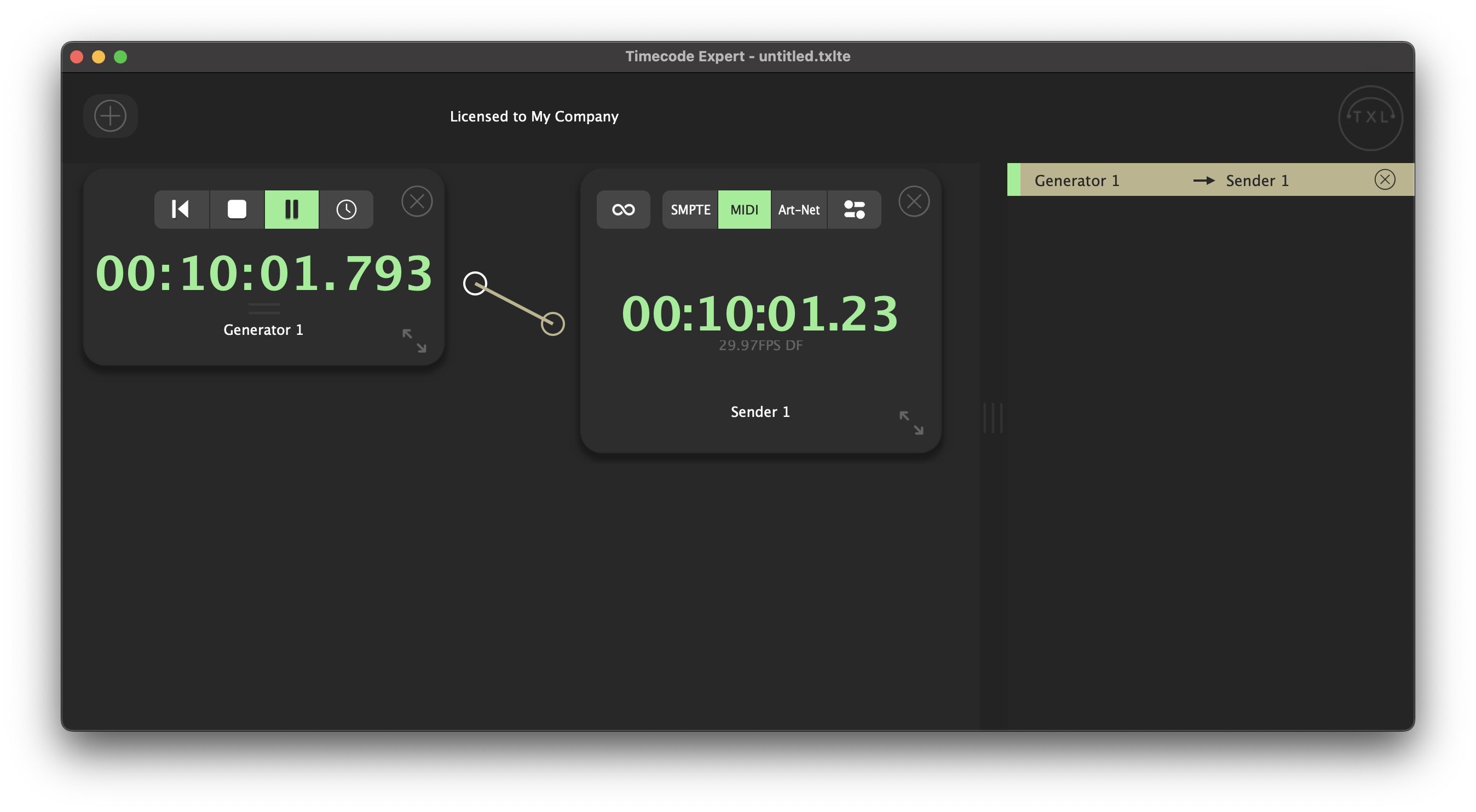Click the TXL logo icon
This screenshot has width=1476, height=812.
click(1370, 118)
